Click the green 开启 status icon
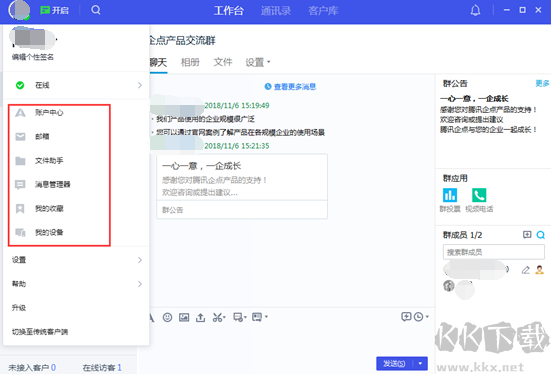 [x=54, y=11]
